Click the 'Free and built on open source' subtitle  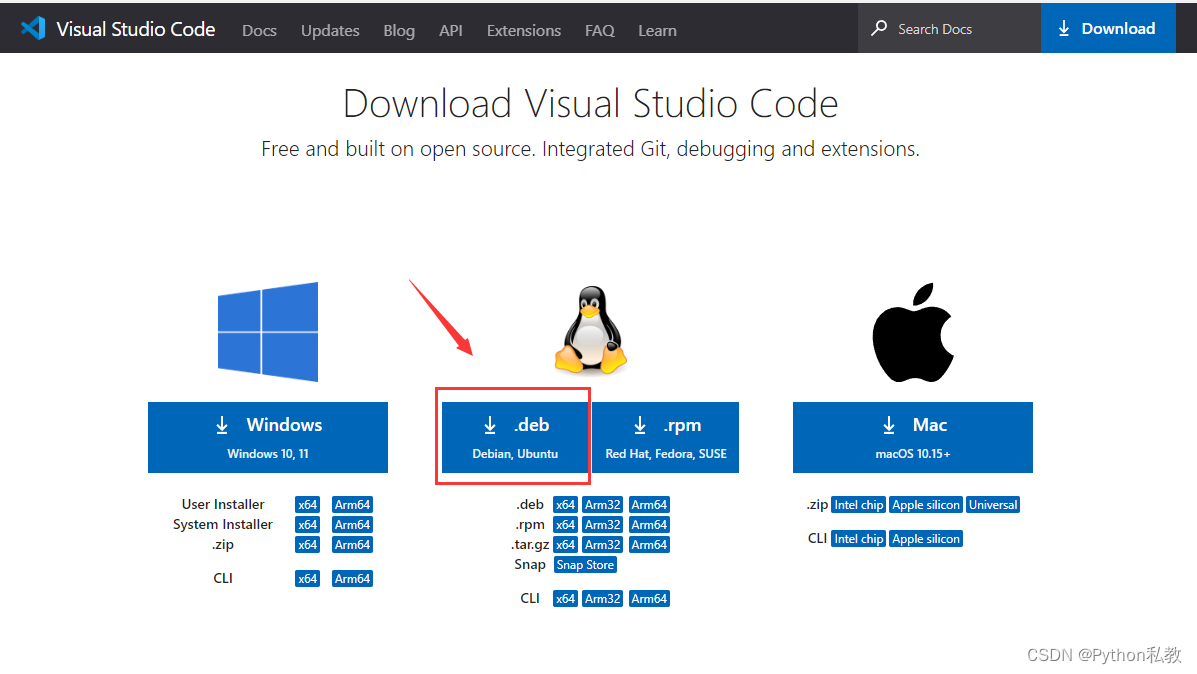[x=590, y=149]
